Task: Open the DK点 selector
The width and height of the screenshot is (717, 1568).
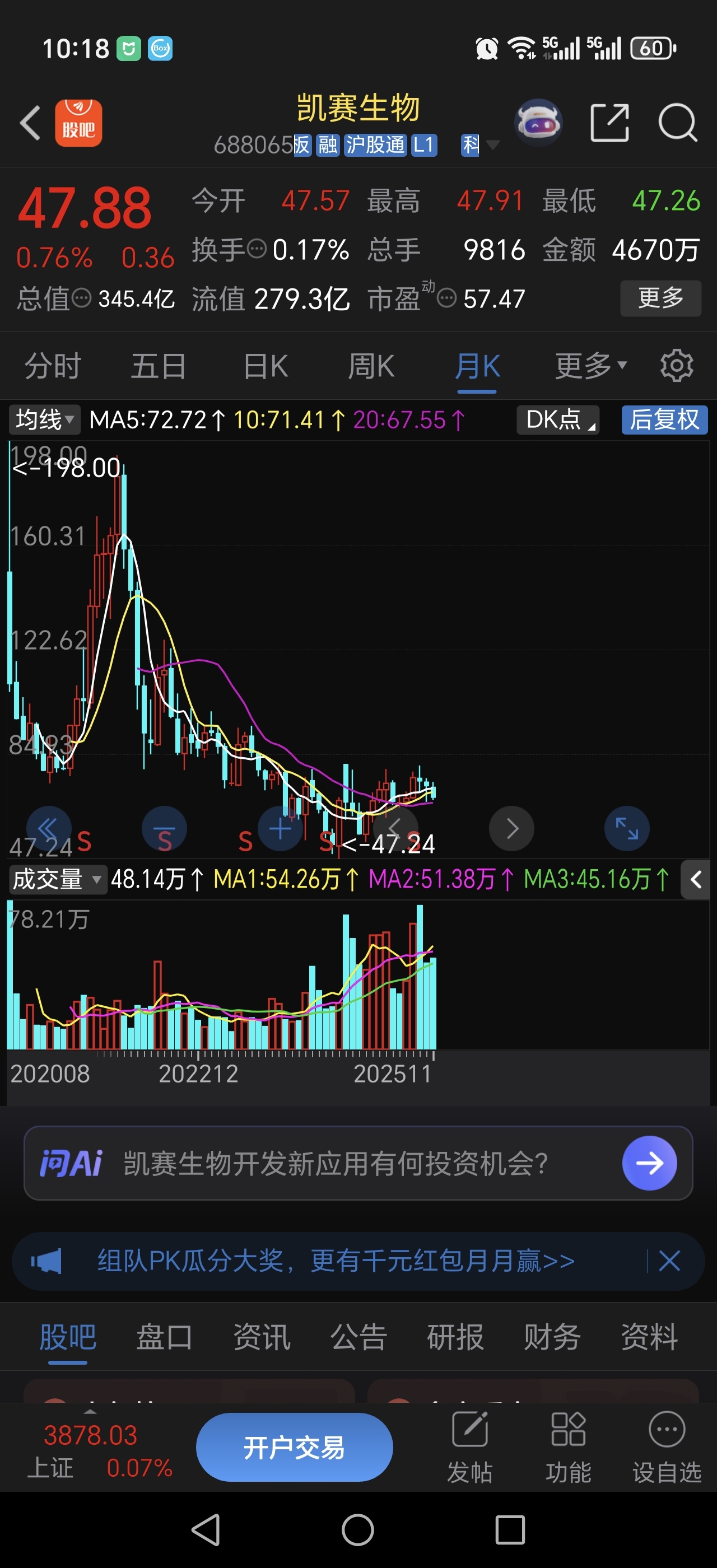Action: point(558,419)
